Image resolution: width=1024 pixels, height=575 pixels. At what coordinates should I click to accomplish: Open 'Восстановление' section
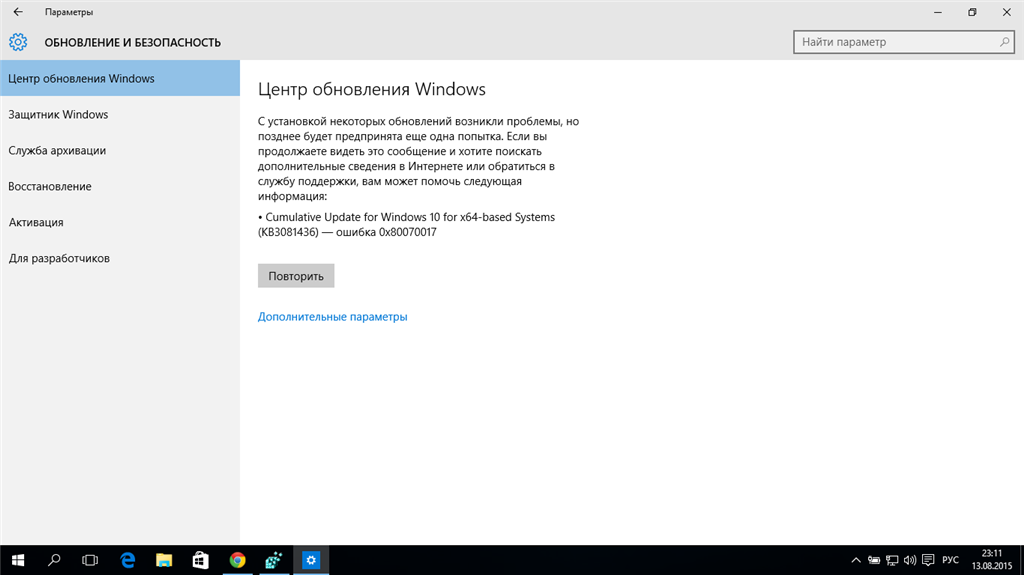(x=120, y=186)
